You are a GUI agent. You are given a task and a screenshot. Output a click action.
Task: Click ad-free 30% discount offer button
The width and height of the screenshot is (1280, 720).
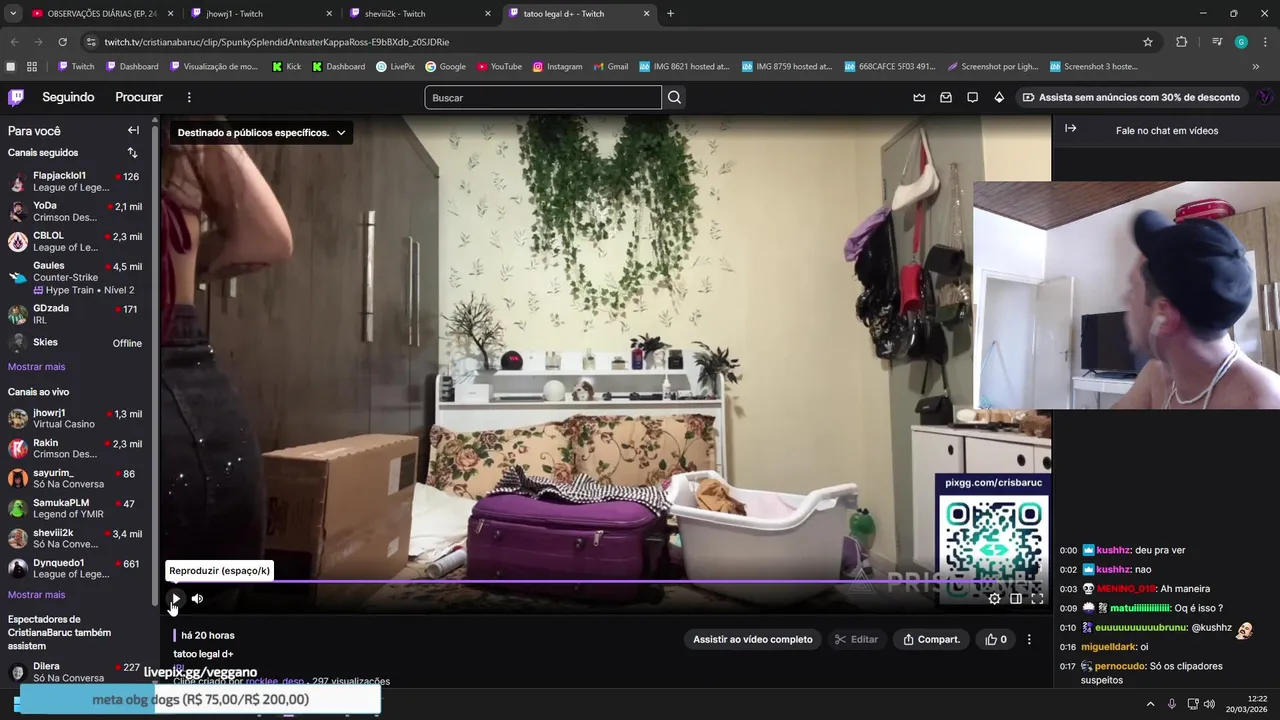pyautogui.click(x=1131, y=97)
